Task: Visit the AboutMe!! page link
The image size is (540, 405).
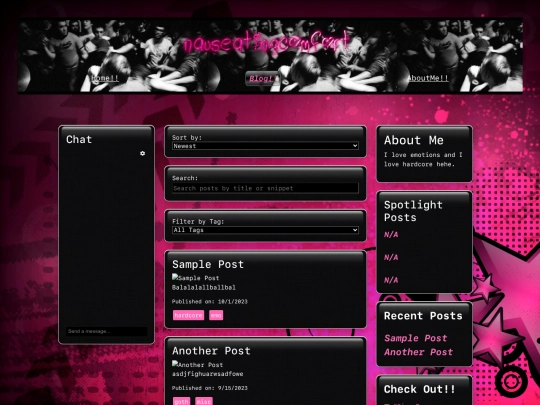Action: [428, 78]
